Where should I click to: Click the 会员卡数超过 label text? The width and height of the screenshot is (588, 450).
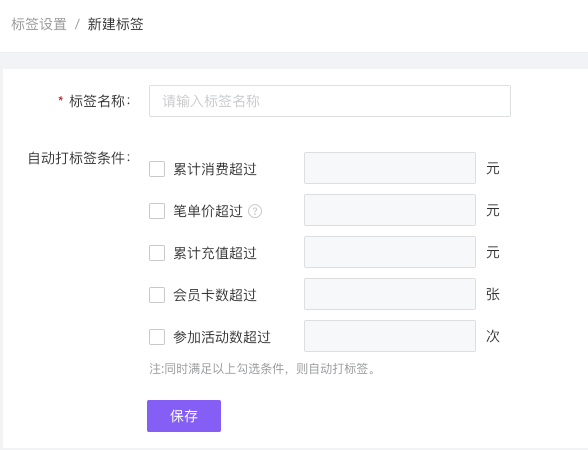(215, 295)
